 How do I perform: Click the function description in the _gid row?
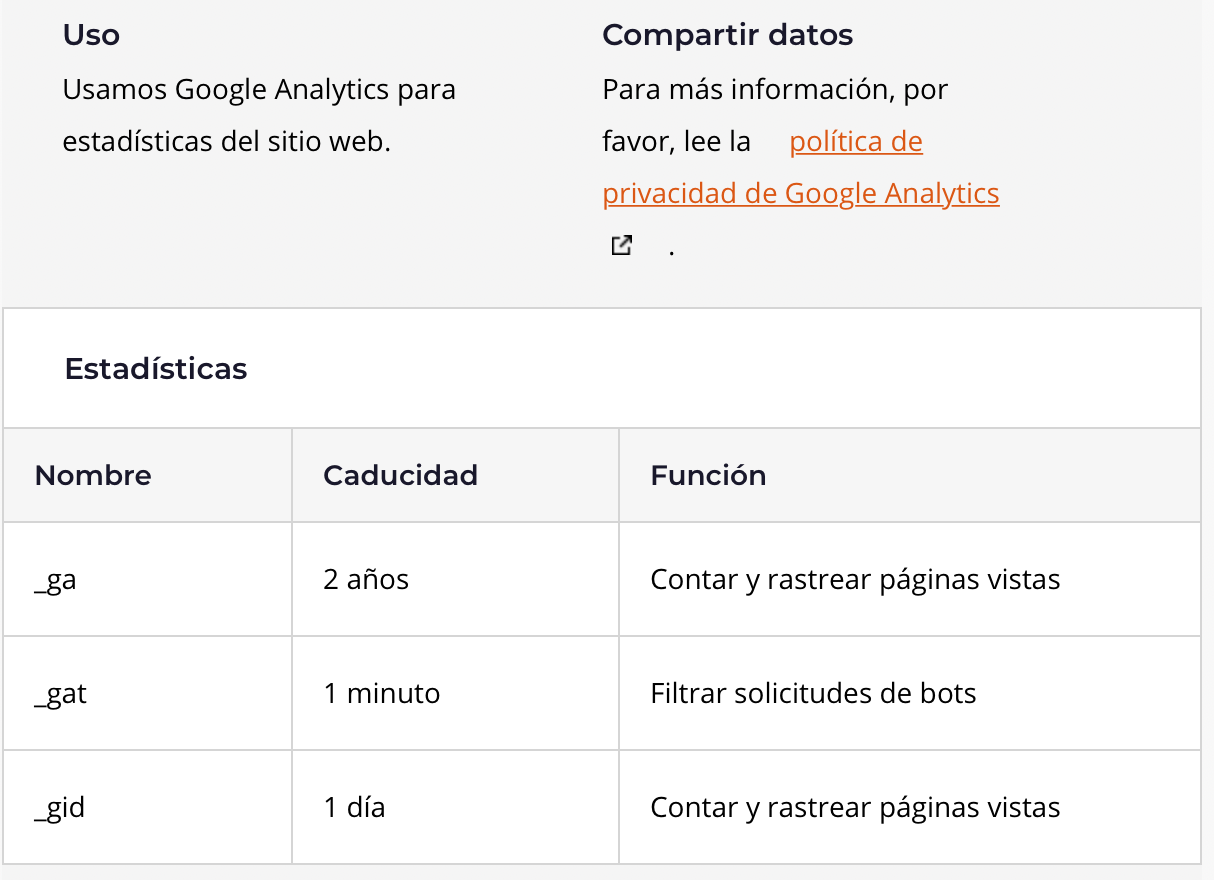[855, 808]
